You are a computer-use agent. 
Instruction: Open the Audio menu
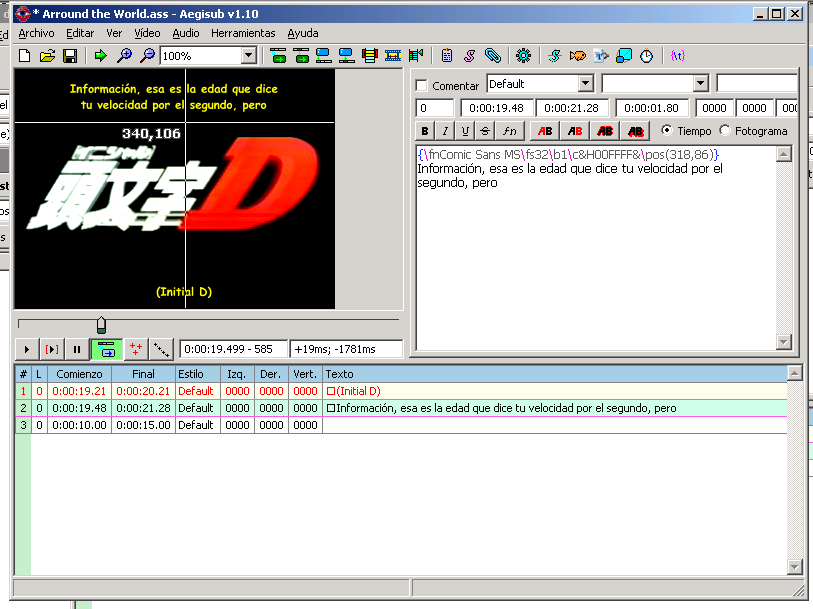tap(186, 33)
